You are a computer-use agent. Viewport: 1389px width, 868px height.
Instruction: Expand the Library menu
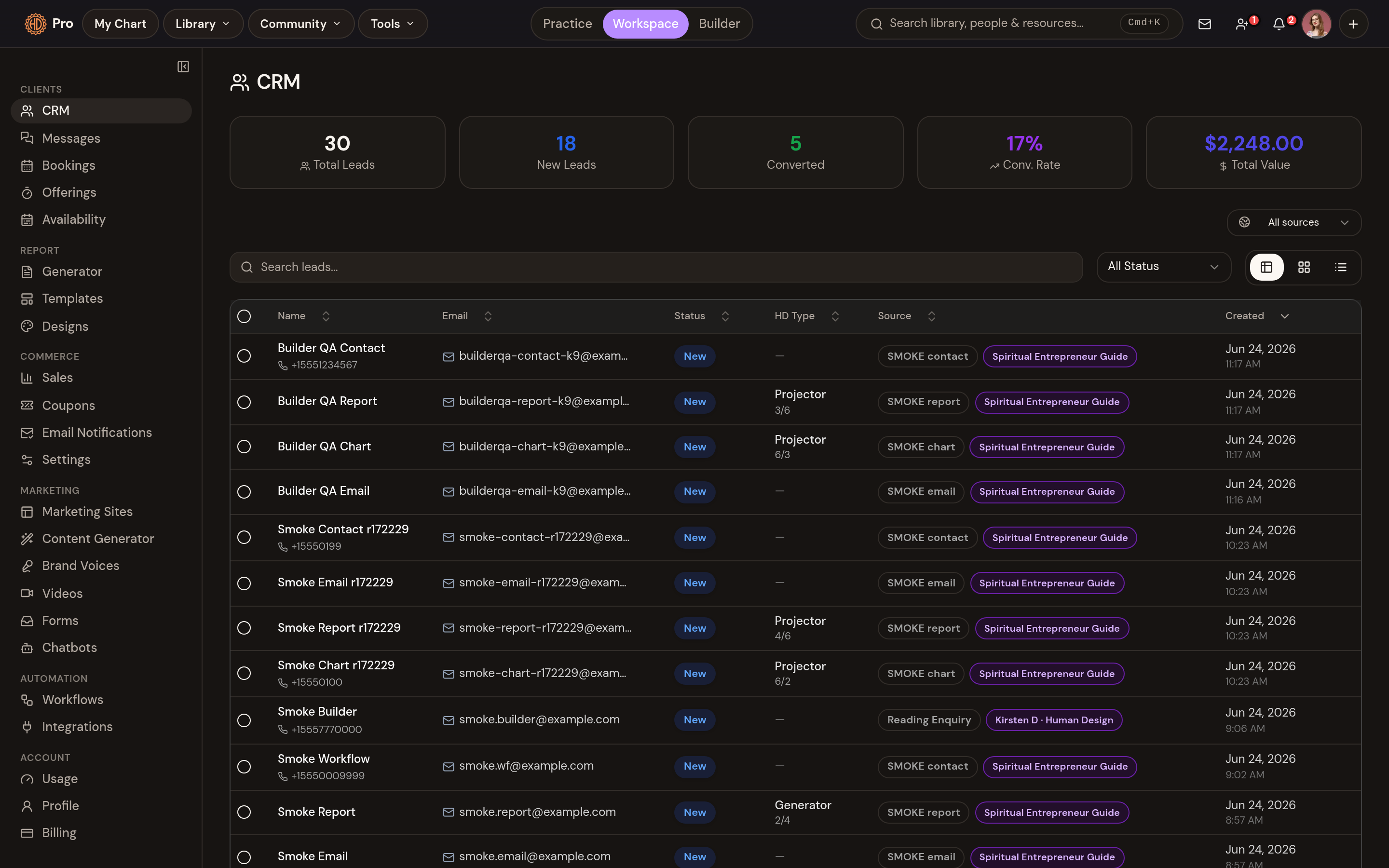tap(203, 24)
